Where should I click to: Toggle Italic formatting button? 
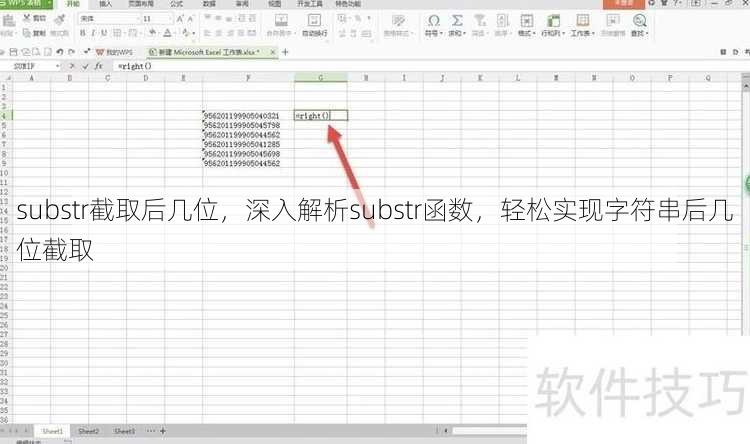click(x=93, y=33)
